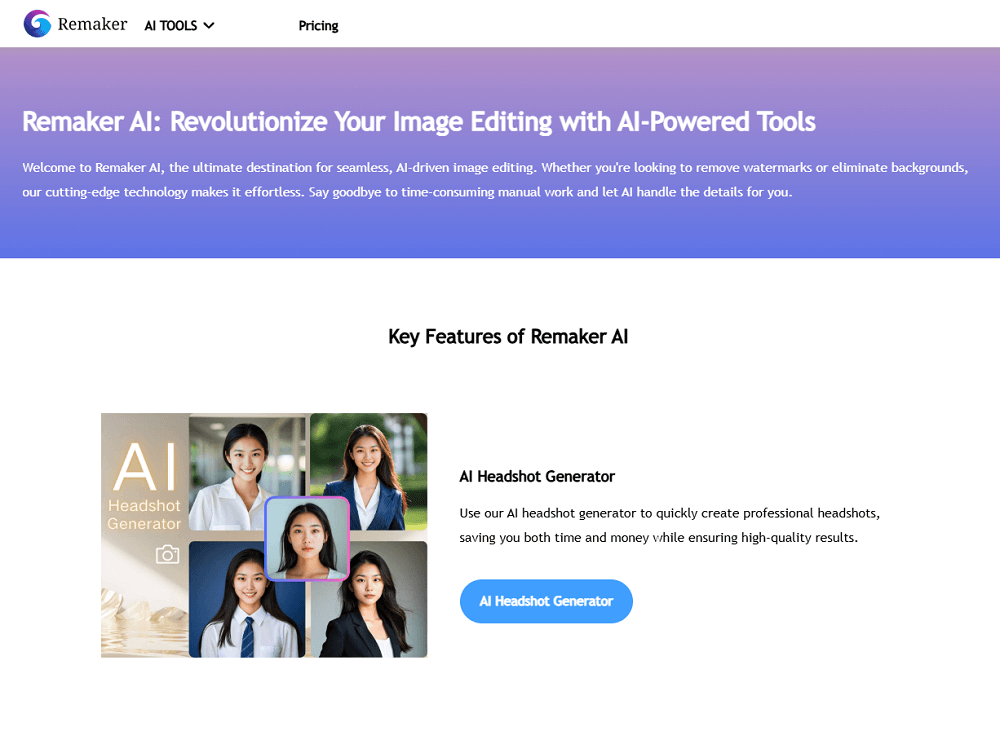Viewport: 1000px width, 744px height.
Task: Click the blue AI Headshot Generator button
Action: 546,601
